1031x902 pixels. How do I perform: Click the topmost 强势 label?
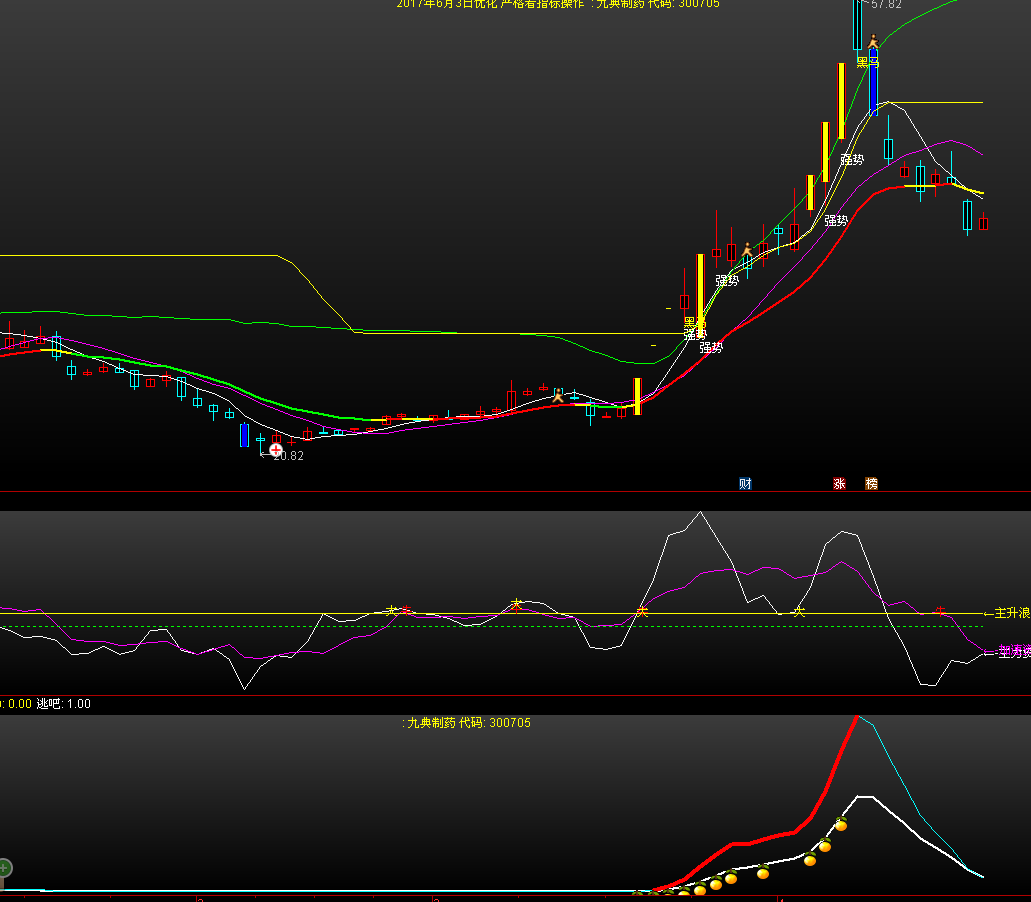click(852, 159)
